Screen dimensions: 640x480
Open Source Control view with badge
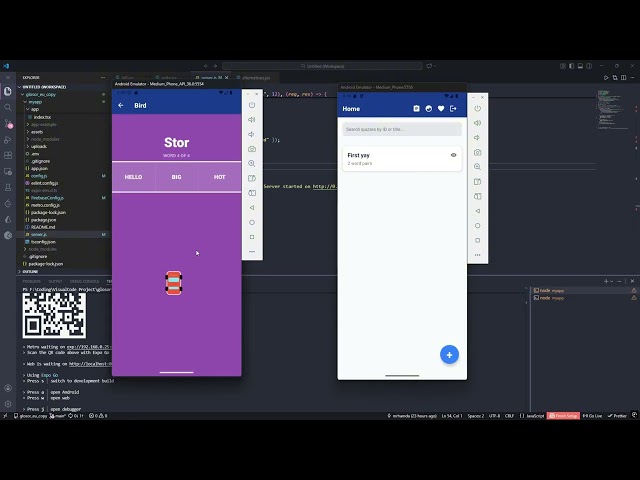coord(8,123)
